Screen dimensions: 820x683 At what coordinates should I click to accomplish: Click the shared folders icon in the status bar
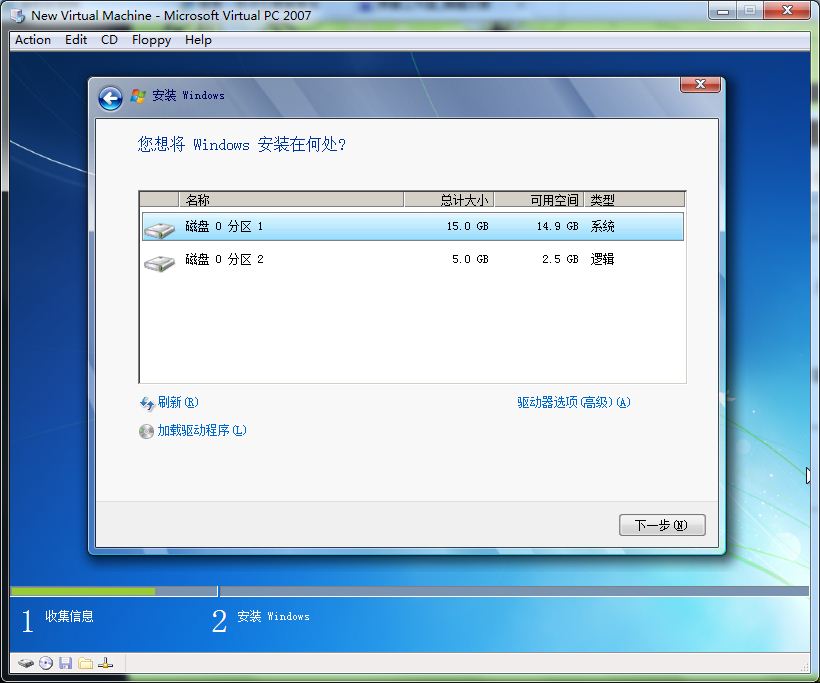pyautogui.click(x=85, y=662)
